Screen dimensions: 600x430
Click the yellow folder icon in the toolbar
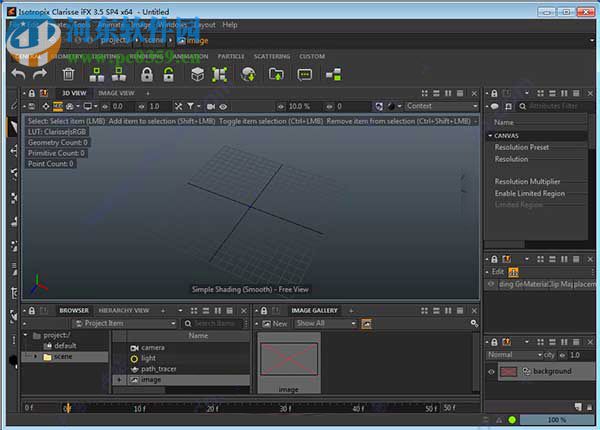275,74
